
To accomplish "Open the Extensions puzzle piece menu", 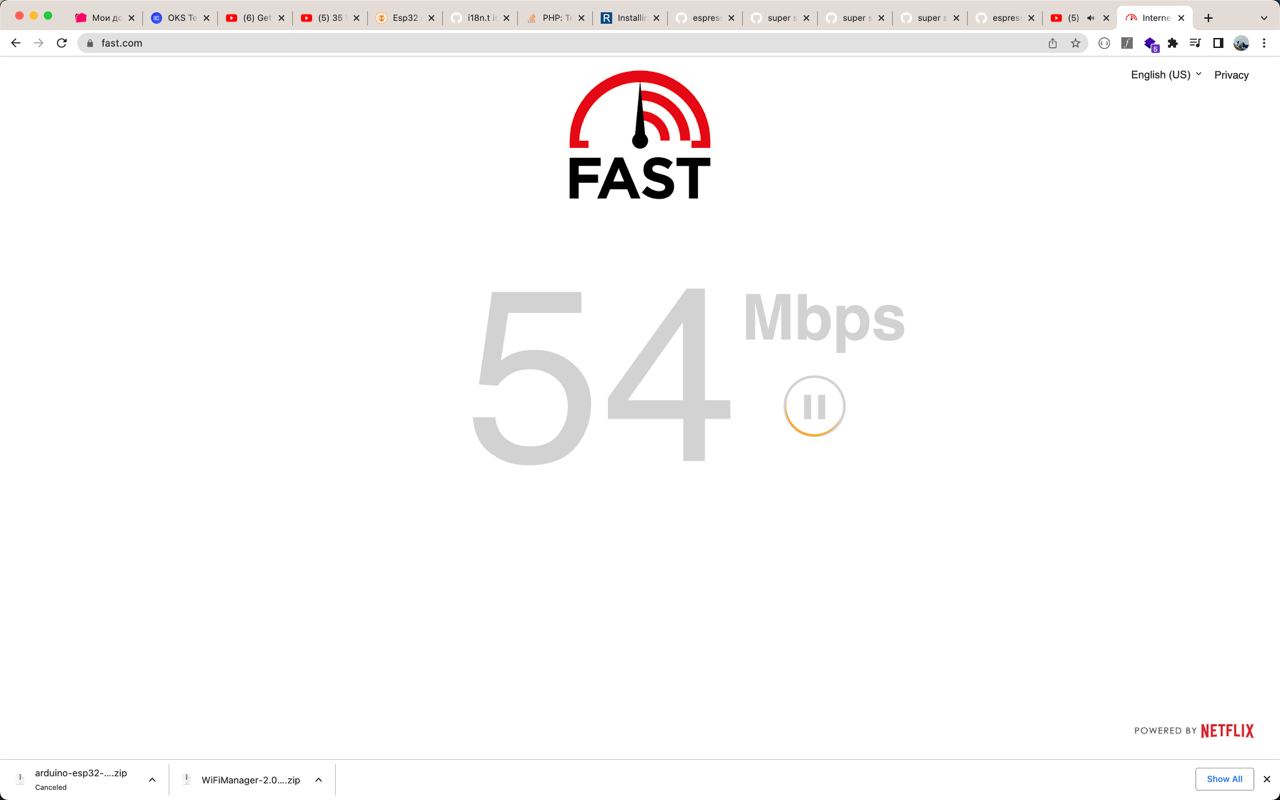I will [1172, 43].
